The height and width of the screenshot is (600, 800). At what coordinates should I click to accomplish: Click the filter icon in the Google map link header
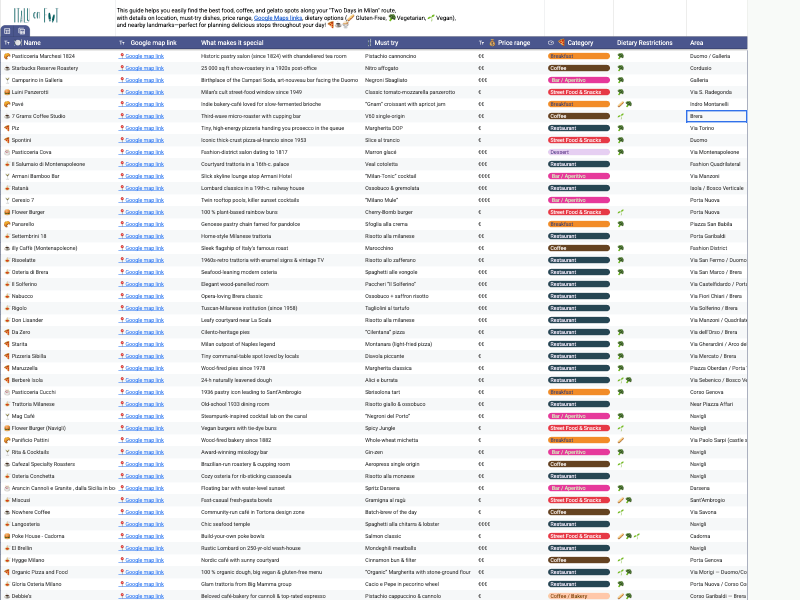(122, 43)
